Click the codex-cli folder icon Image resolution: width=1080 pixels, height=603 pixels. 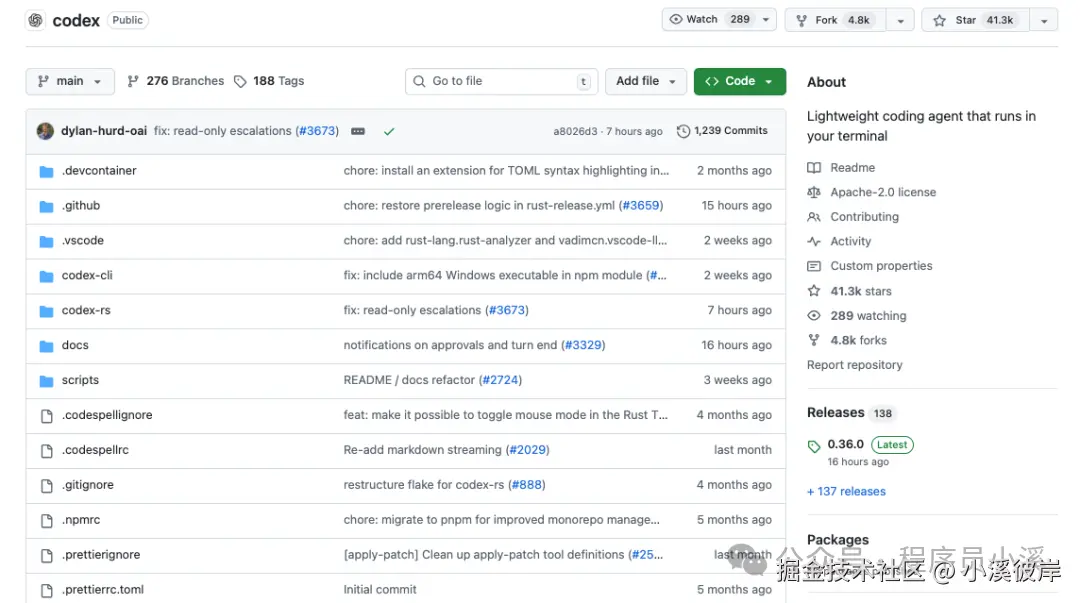(x=46, y=276)
